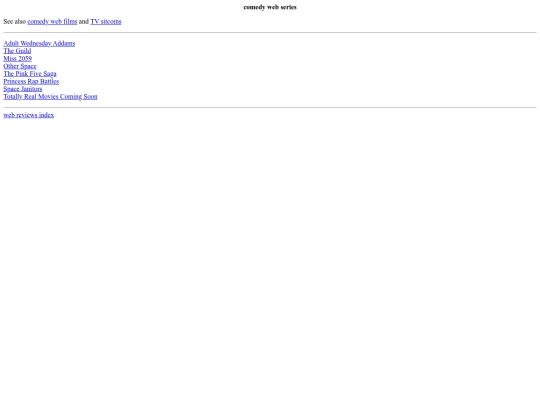540x405 pixels.
Task: Click the "comedy web series" page heading
Action: coord(270,7)
